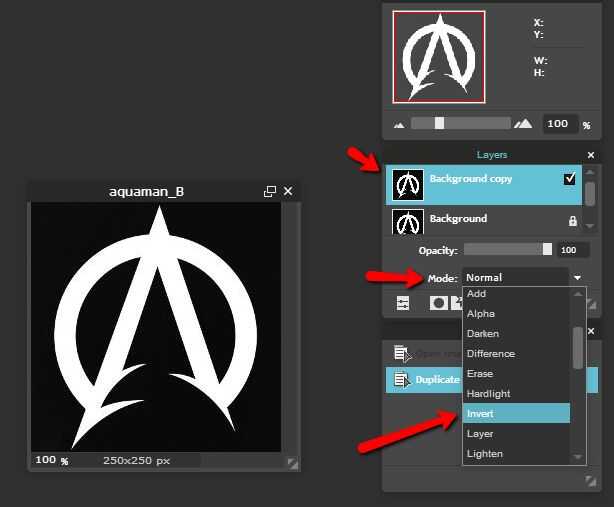This screenshot has width=614, height=507.
Task: Click the aquaman_B logo canvas
Action: pyautogui.click(x=156, y=327)
